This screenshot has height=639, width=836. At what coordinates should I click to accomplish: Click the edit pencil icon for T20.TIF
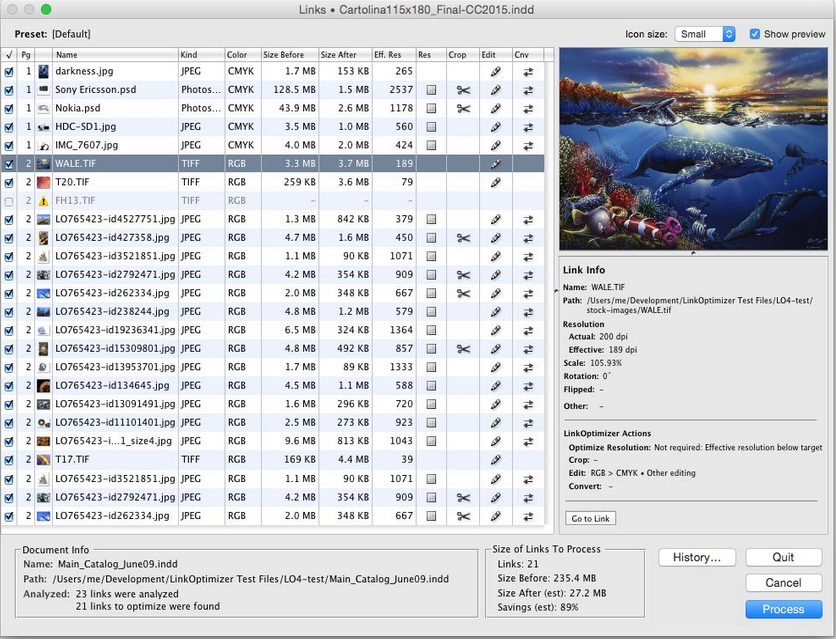coord(495,182)
